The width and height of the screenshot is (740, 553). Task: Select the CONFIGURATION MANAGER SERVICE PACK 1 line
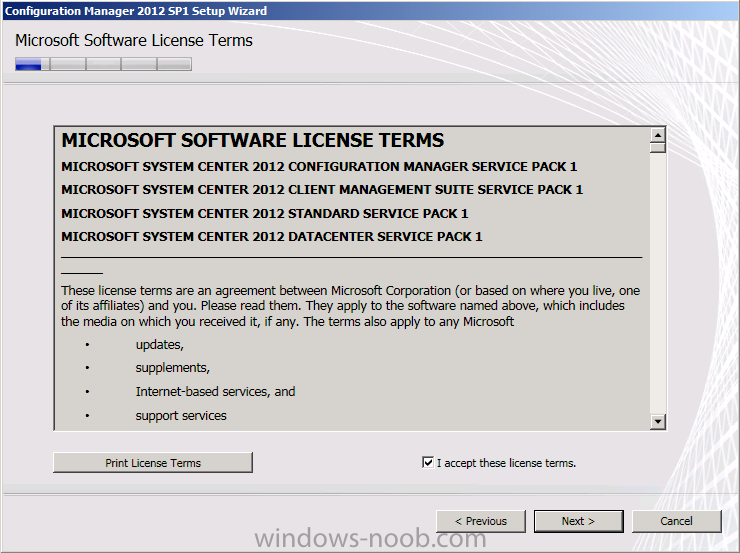click(319, 167)
